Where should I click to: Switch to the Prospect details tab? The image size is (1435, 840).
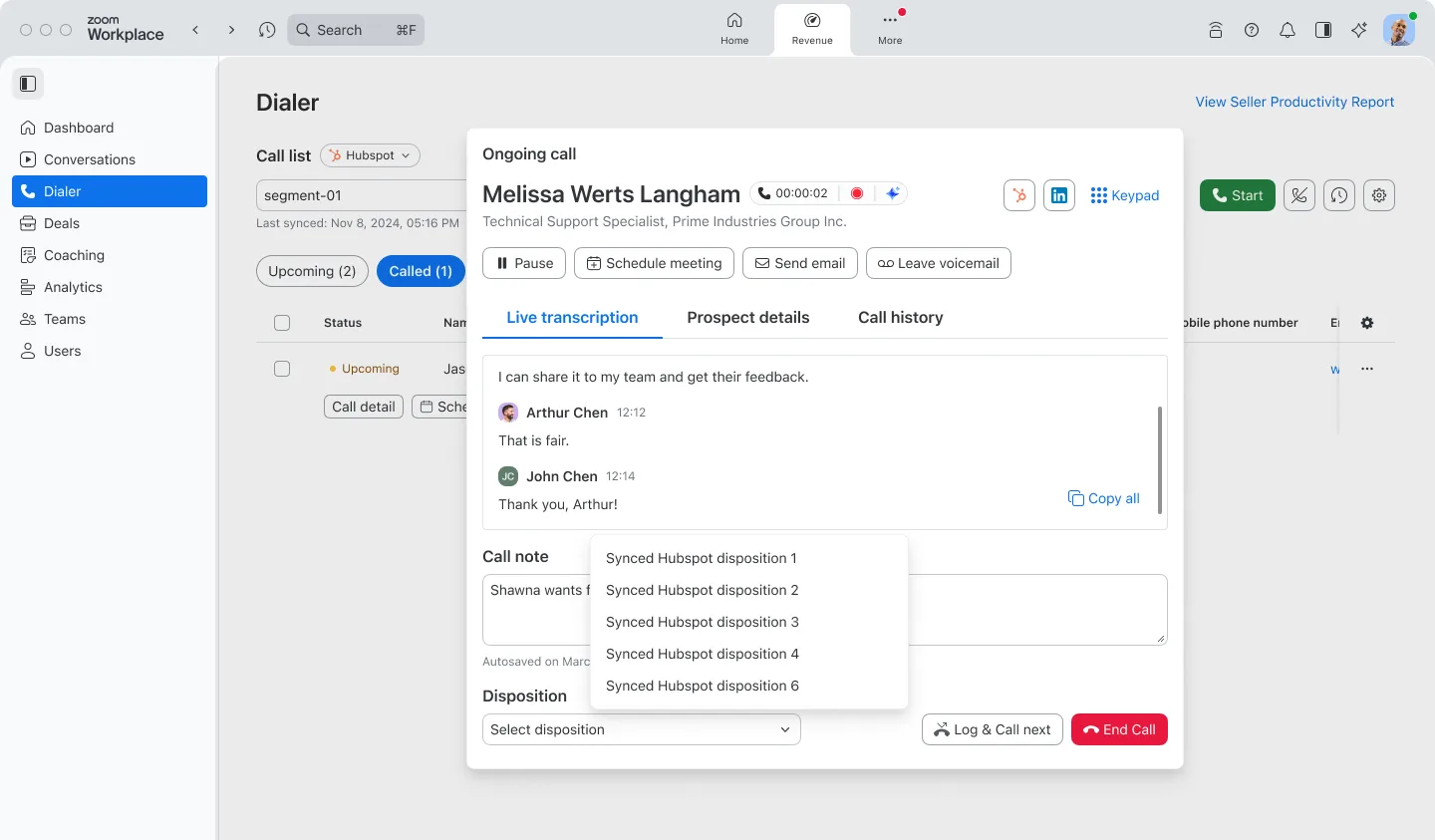[747, 317]
